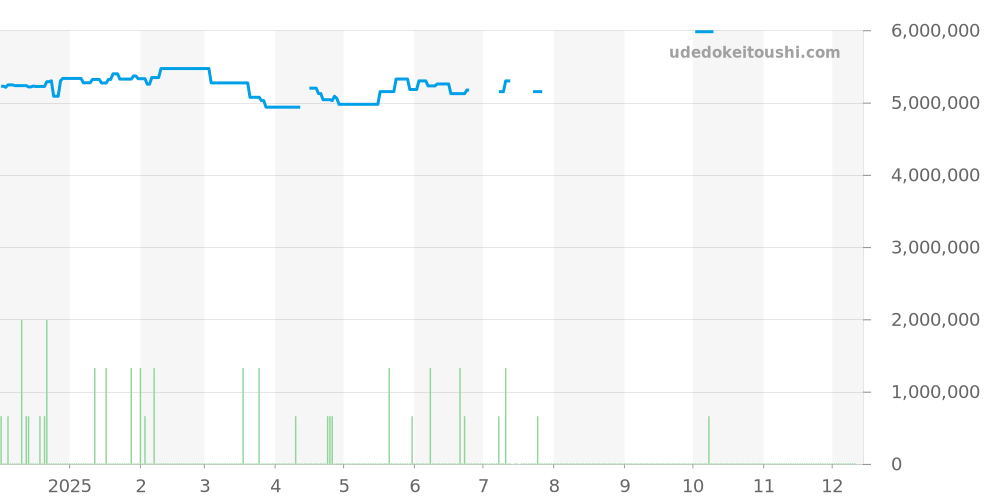Select the 2025 year marker on x-axis
This screenshot has width=1000, height=500.
coord(70,486)
